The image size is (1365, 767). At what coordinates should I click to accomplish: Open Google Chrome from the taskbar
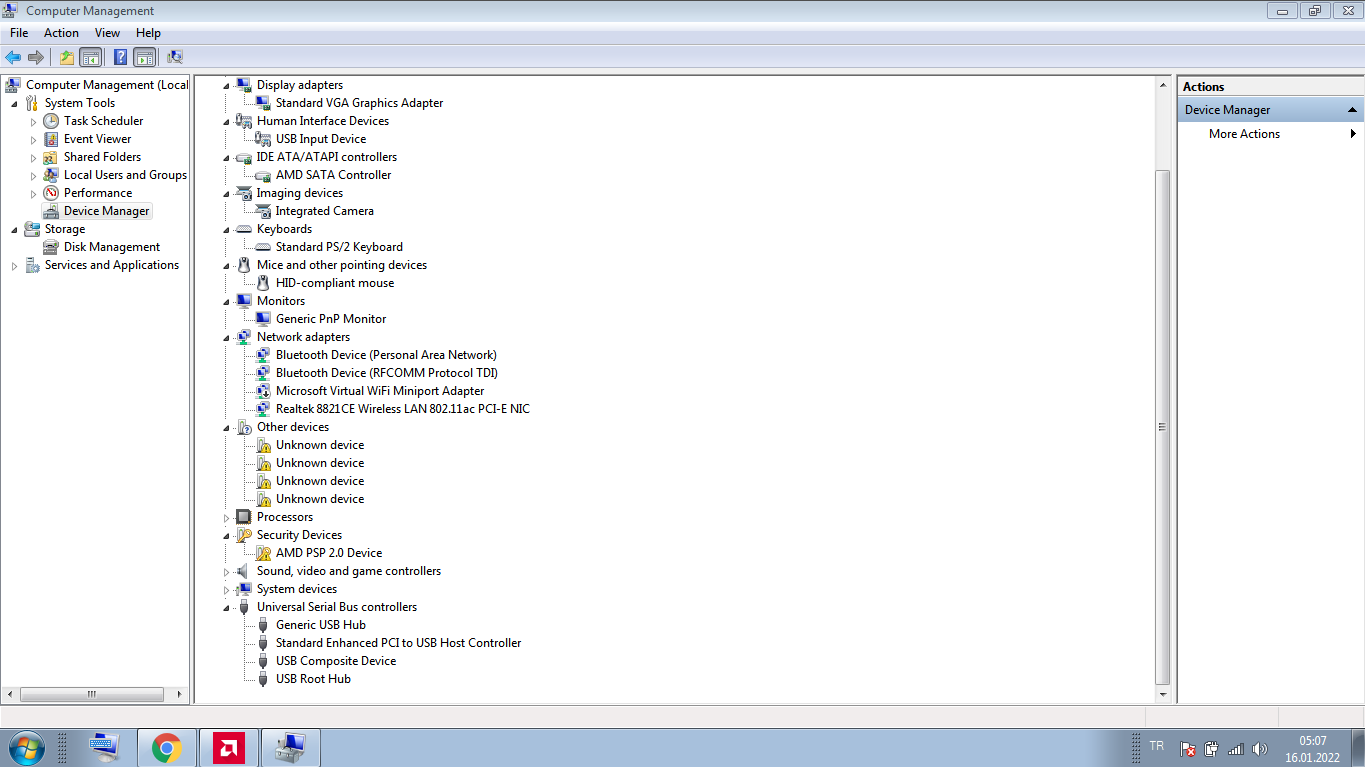point(167,748)
